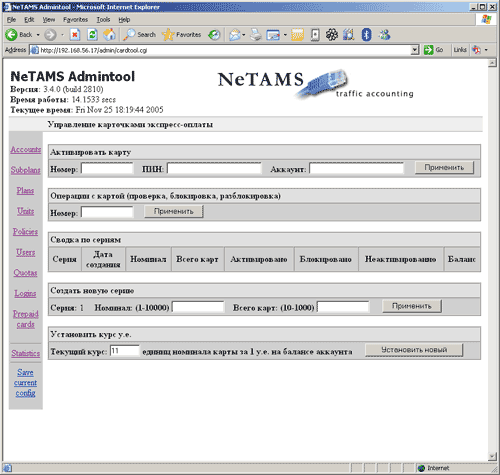Open the Search pane in the toolbar

coord(139,35)
